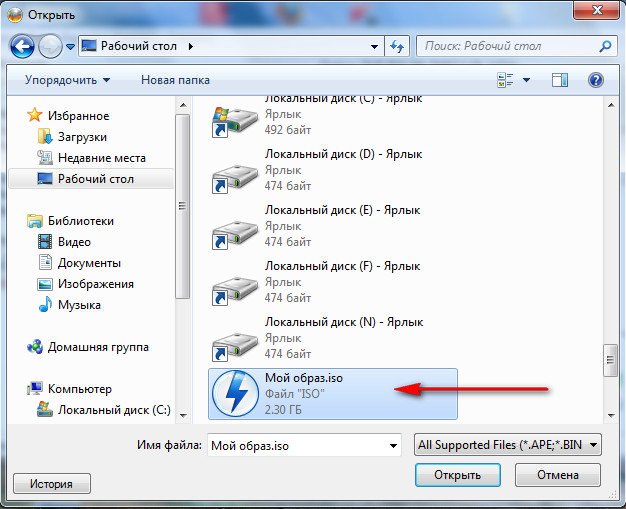The width and height of the screenshot is (626, 509).
Task: Click the help question mark icon
Action: tap(596, 79)
